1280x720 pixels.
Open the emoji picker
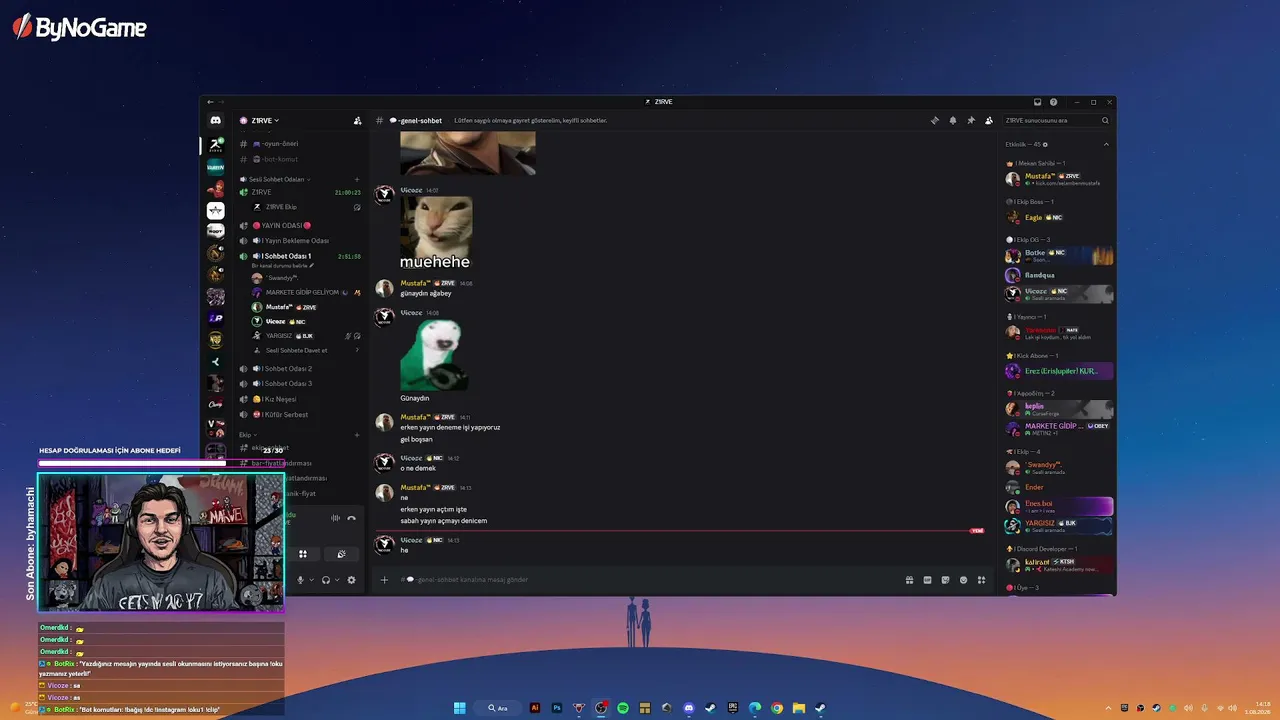point(963,580)
